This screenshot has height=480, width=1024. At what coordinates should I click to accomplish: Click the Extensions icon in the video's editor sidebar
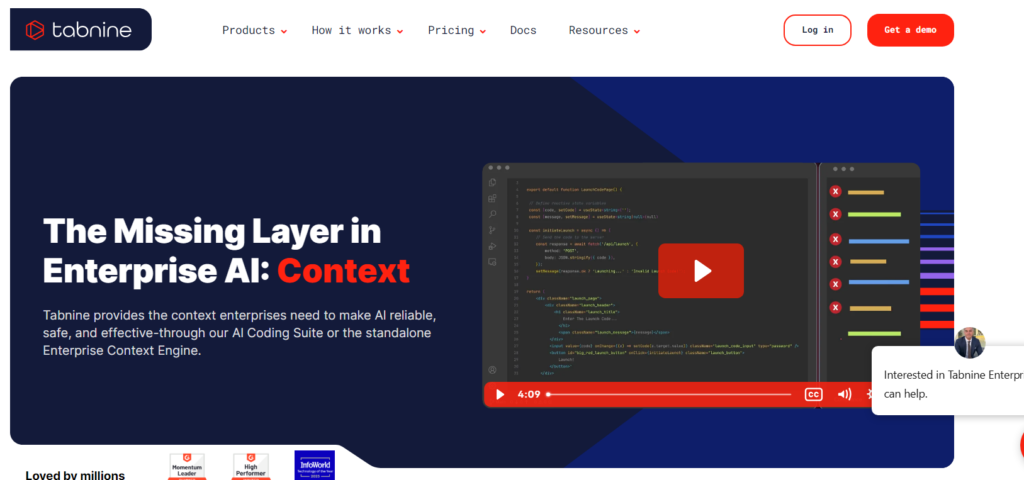click(492, 199)
